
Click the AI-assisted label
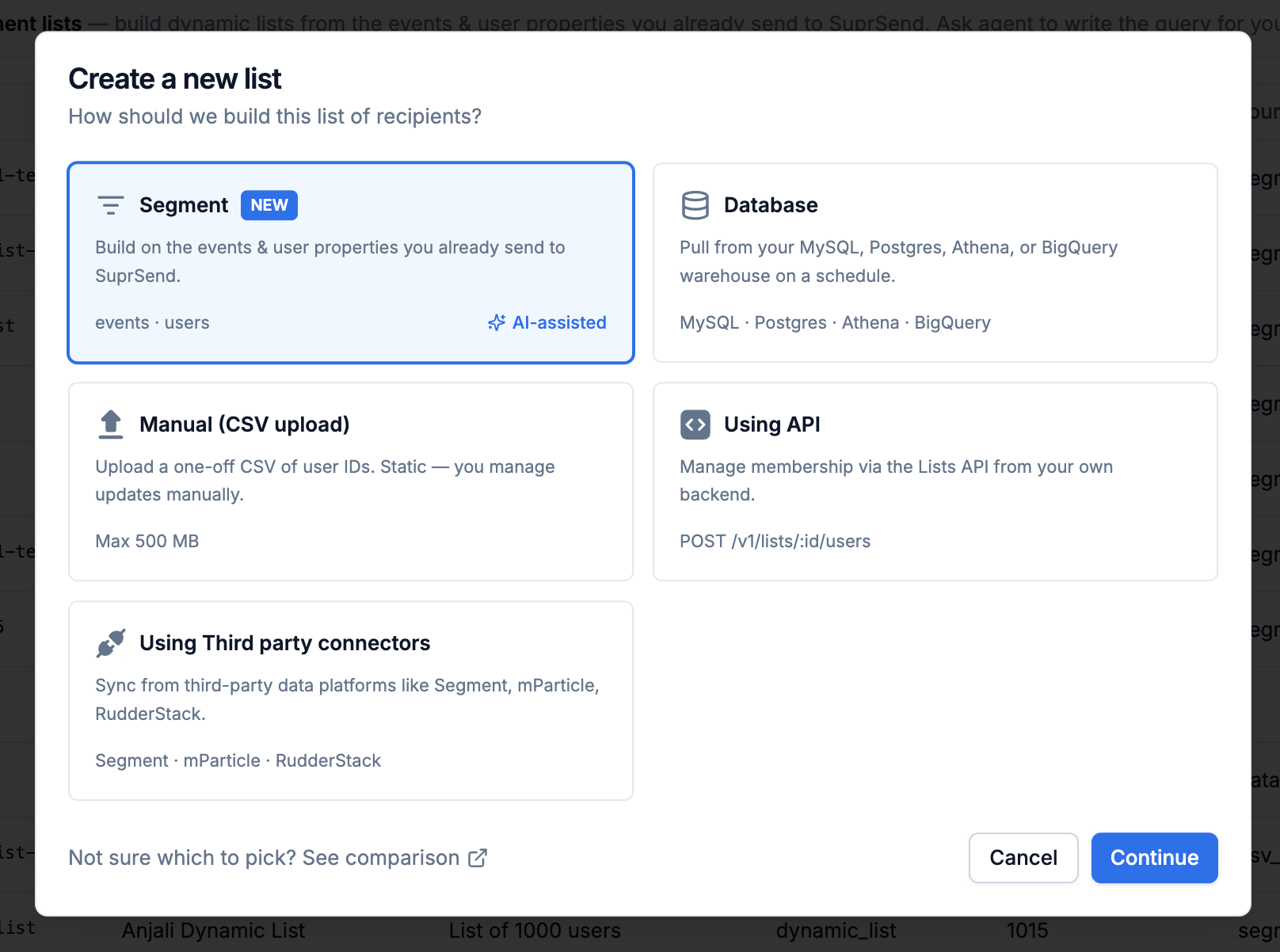[559, 322]
